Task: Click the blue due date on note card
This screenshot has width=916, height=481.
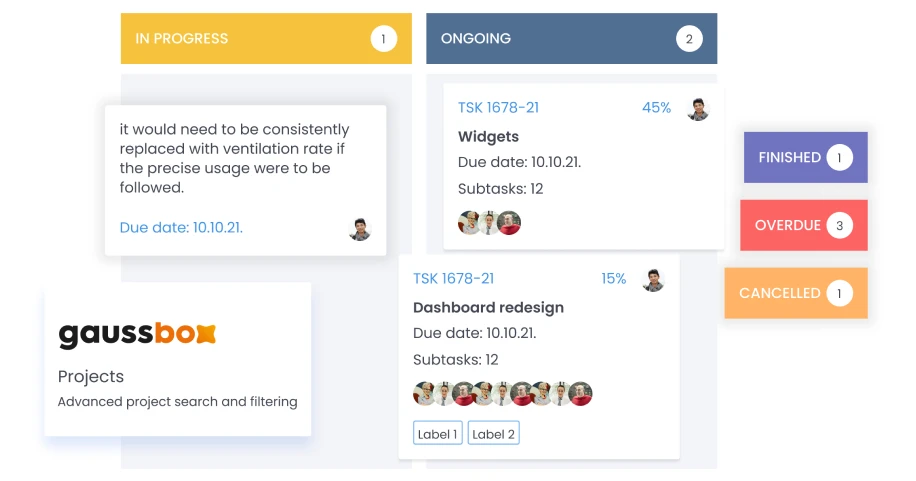Action: click(x=181, y=228)
